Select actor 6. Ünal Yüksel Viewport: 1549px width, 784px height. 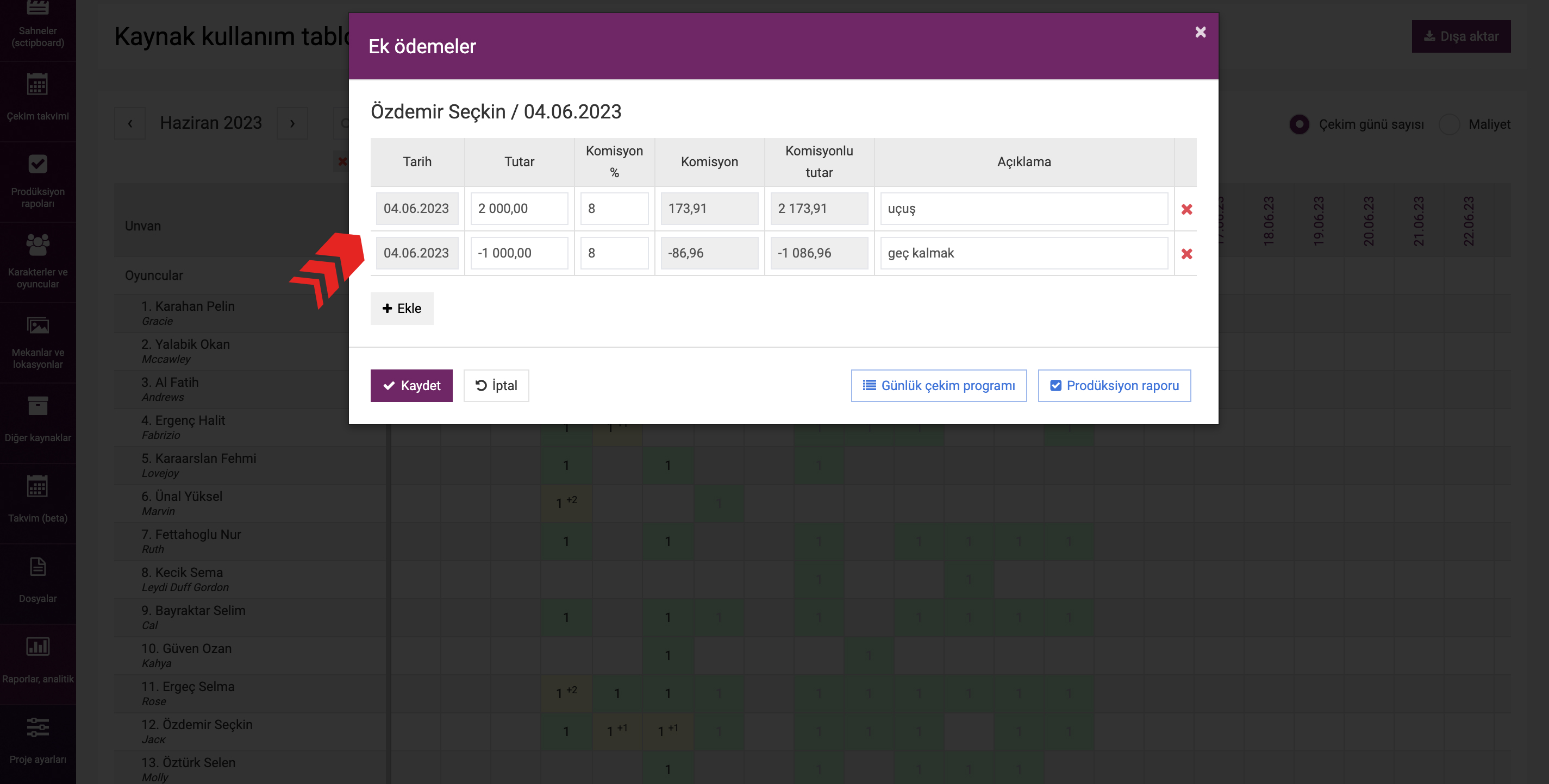(x=182, y=496)
